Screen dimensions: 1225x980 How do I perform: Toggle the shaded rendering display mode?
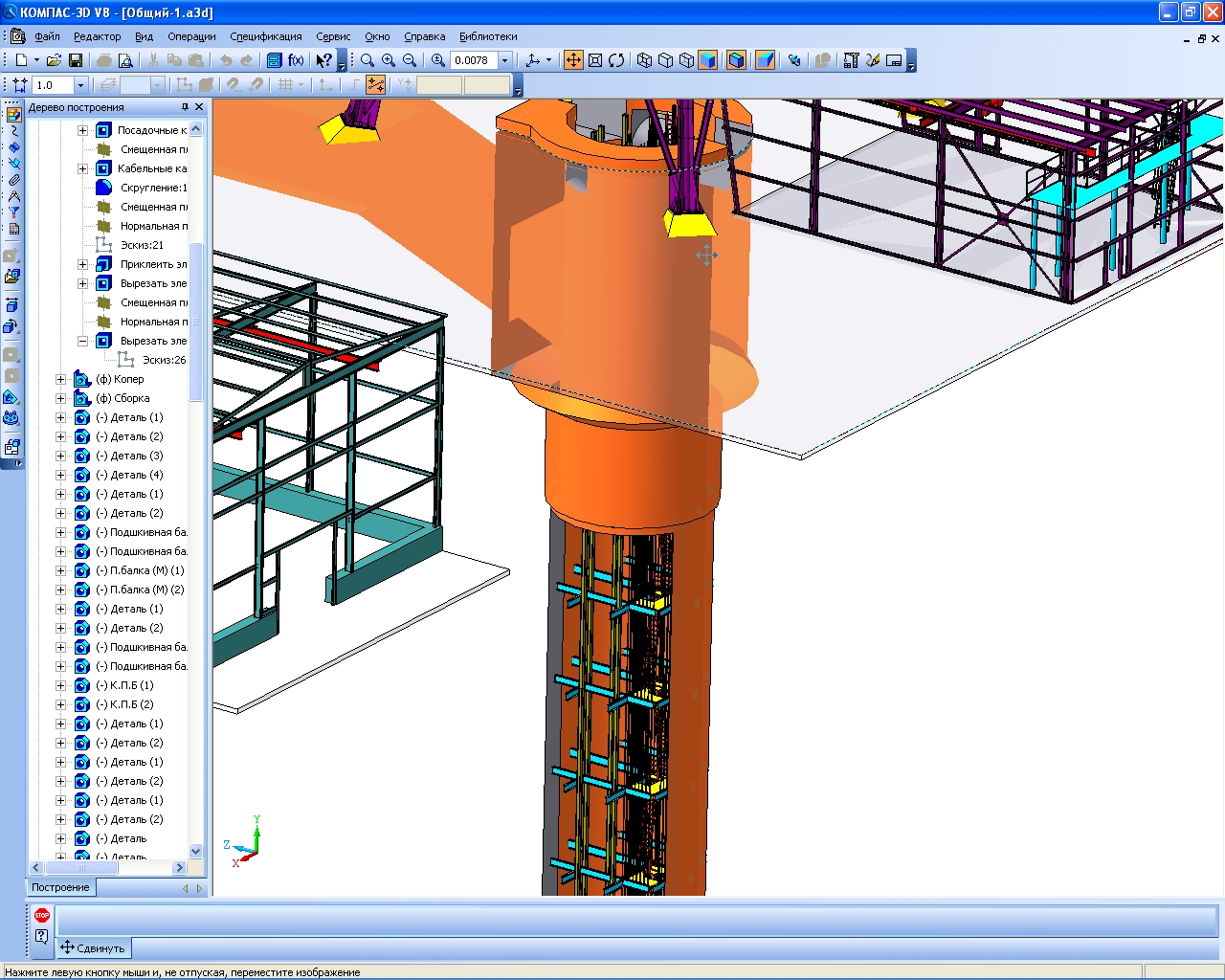707,60
